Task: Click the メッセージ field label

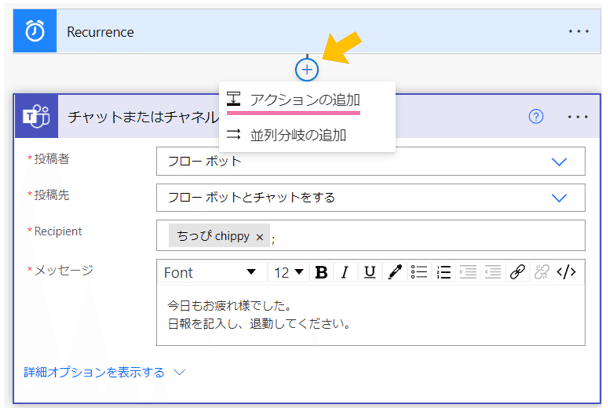Action: 64,270
